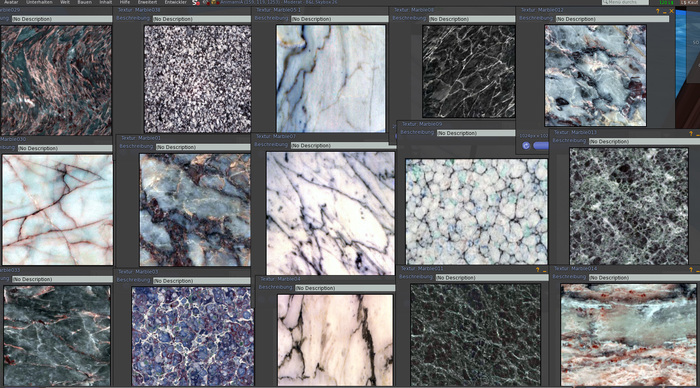The image size is (700, 388).
Task: Open the Erweitert menu
Action: (147, 2)
